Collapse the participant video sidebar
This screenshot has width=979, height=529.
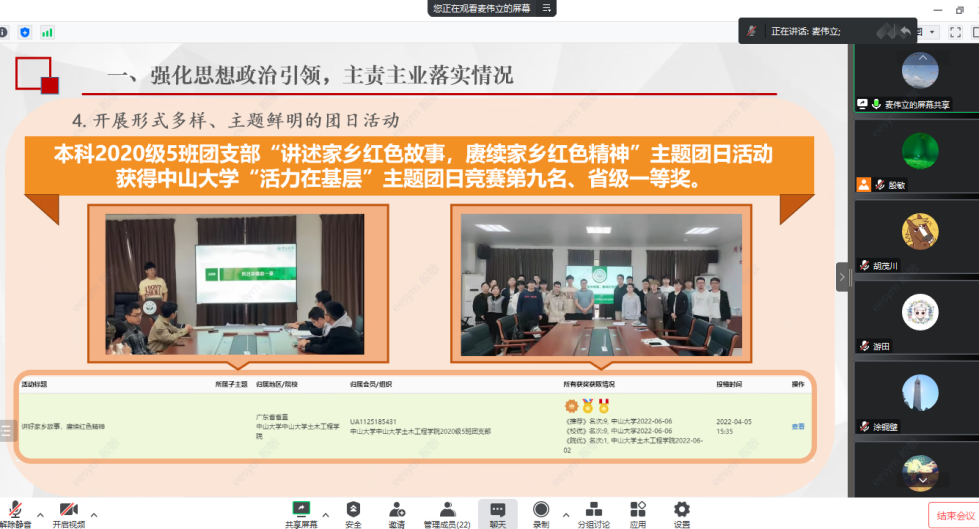click(x=842, y=276)
